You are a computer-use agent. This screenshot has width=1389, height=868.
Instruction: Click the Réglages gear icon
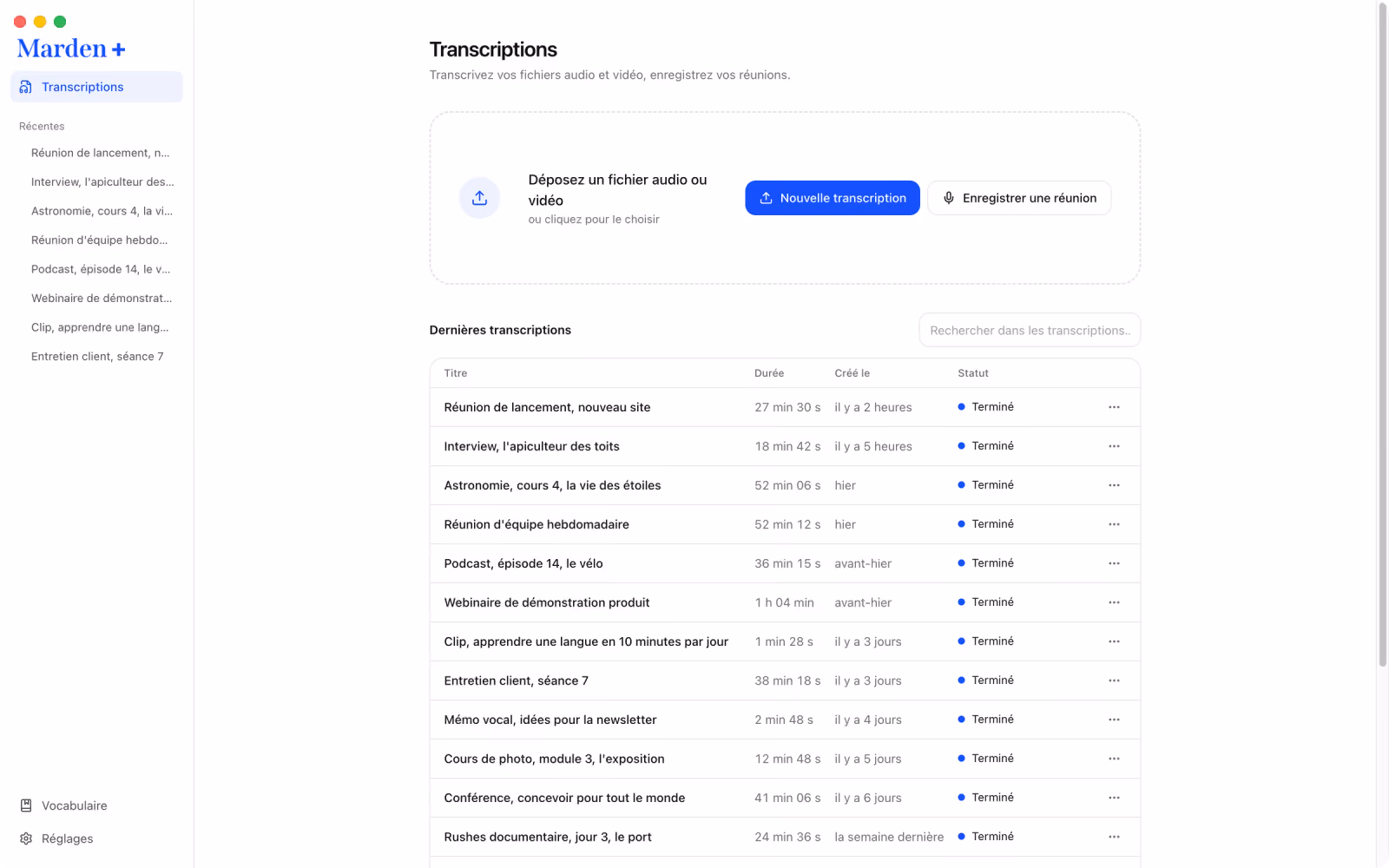tap(26, 838)
